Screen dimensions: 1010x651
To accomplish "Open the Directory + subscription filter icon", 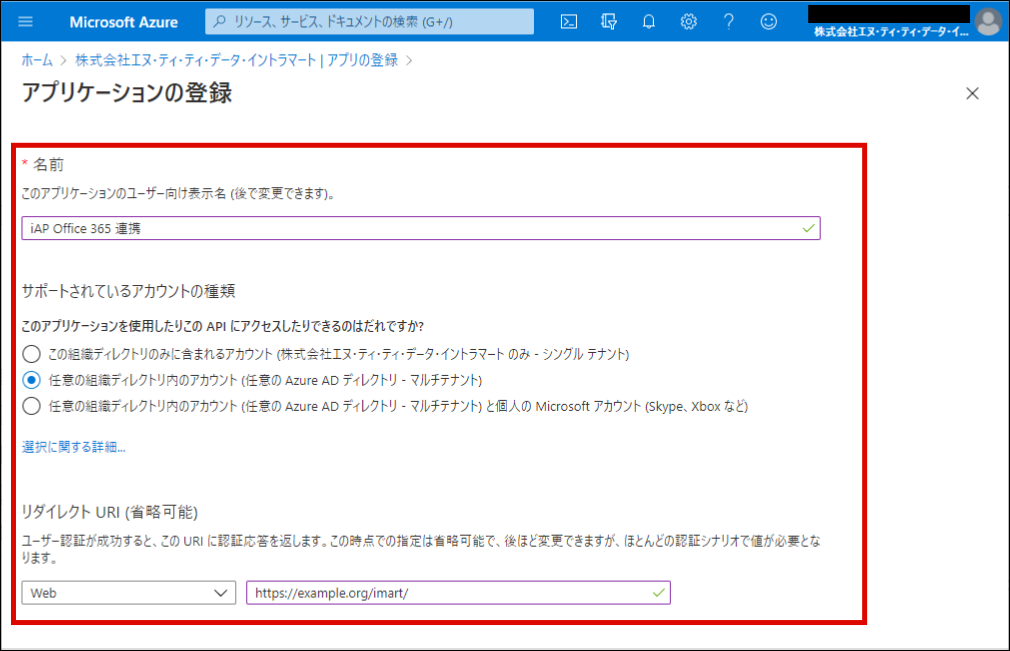I will pyautogui.click(x=609, y=22).
